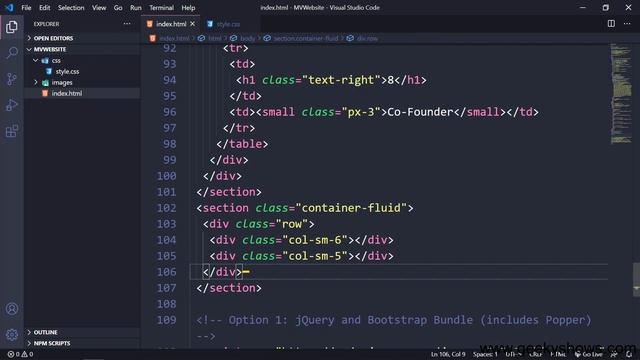Open the Edit menu
This screenshot has height=360, width=640.
(x=44, y=8)
